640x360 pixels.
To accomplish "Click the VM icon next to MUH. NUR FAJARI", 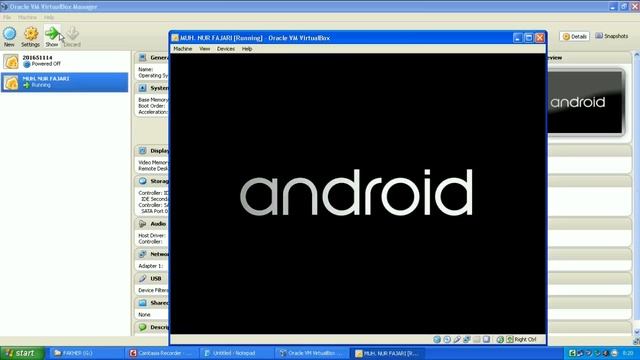I will pos(11,82).
